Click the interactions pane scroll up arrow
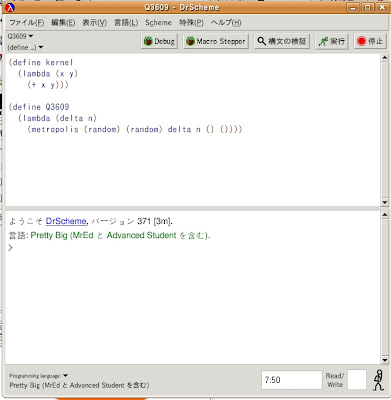The height and width of the screenshot is (400, 391). coord(384,215)
